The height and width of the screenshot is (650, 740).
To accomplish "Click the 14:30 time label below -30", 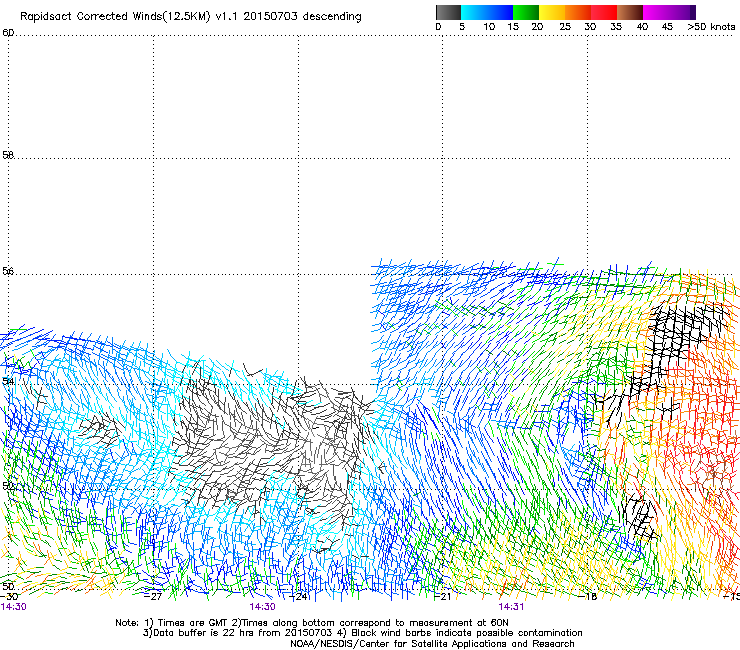I will [13, 607].
